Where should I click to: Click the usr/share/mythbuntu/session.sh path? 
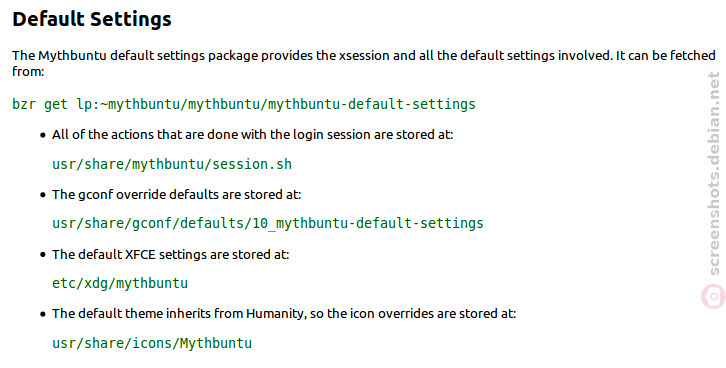coord(172,164)
